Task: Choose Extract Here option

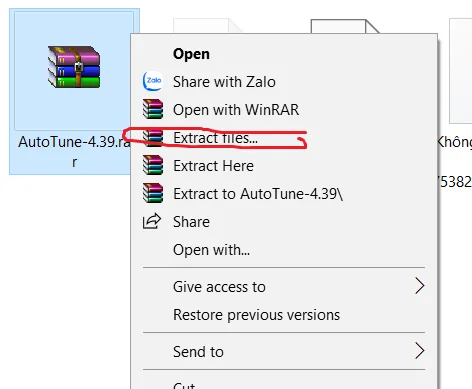Action: point(213,166)
